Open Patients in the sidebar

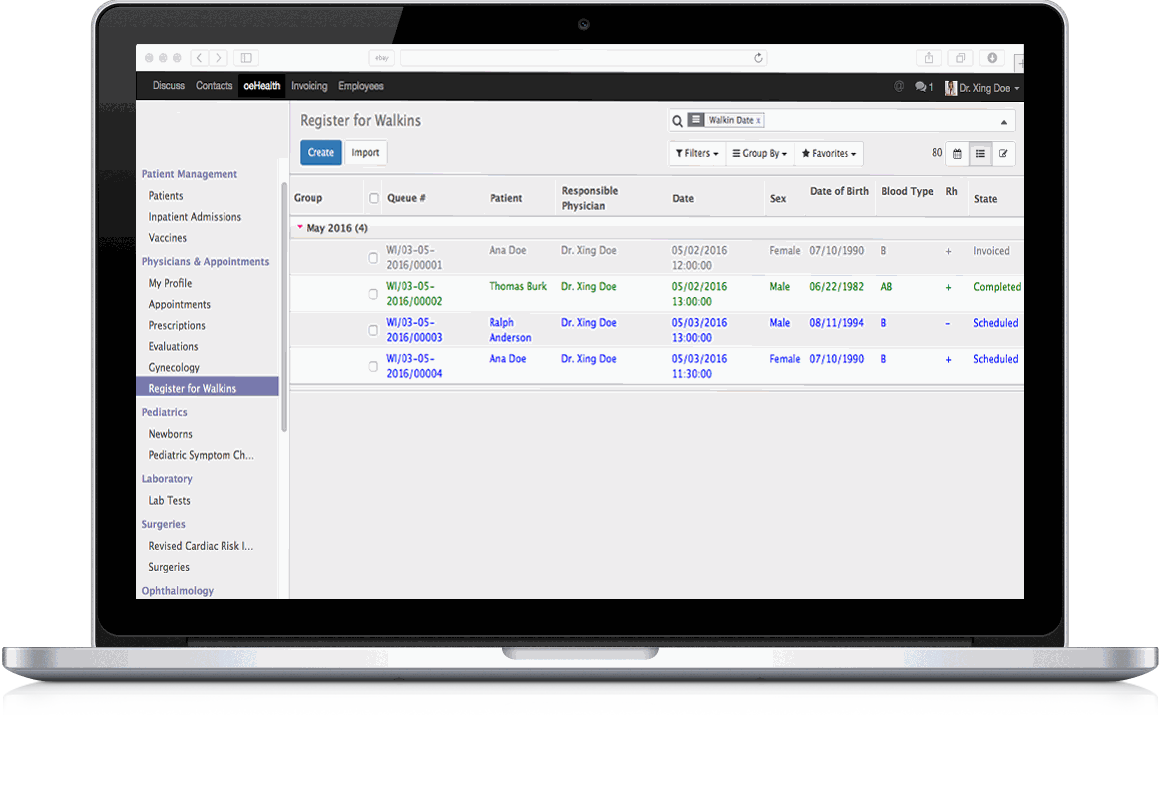click(166, 195)
